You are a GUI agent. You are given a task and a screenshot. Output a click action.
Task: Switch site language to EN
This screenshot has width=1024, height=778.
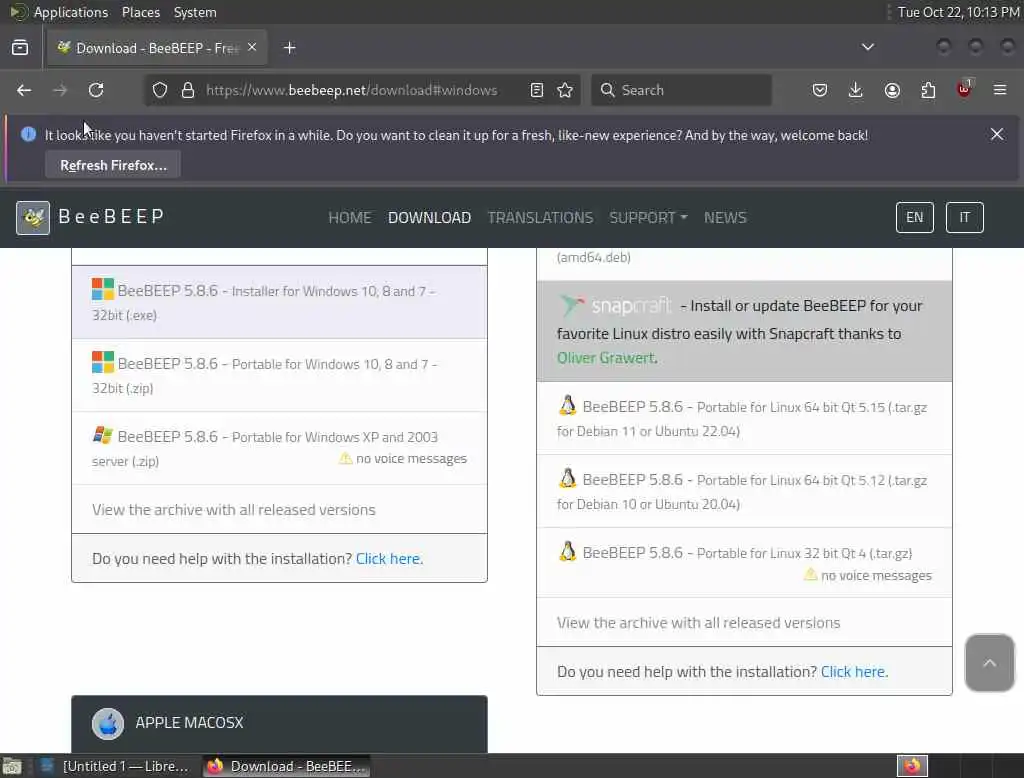coord(914,218)
